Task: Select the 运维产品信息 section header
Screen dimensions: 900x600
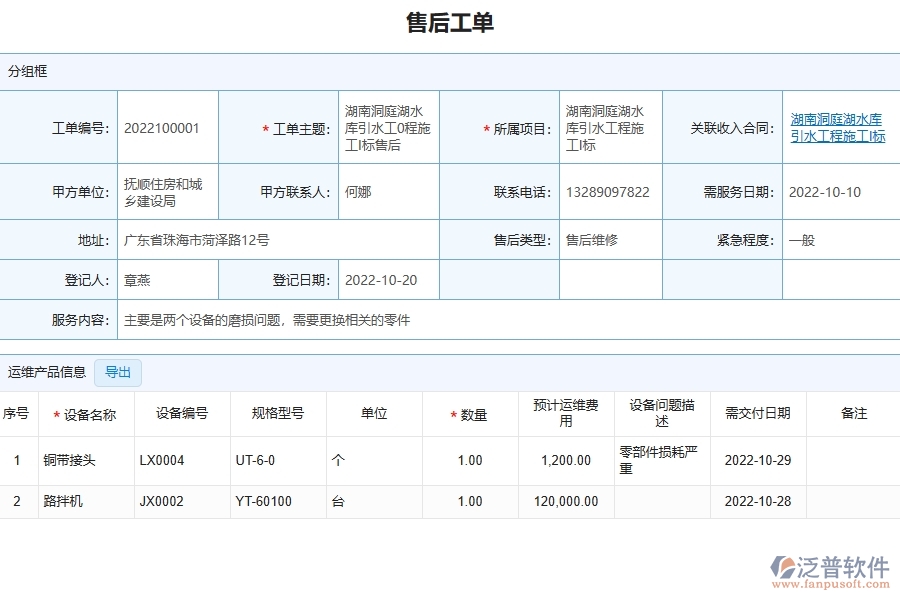Action: click(50, 372)
